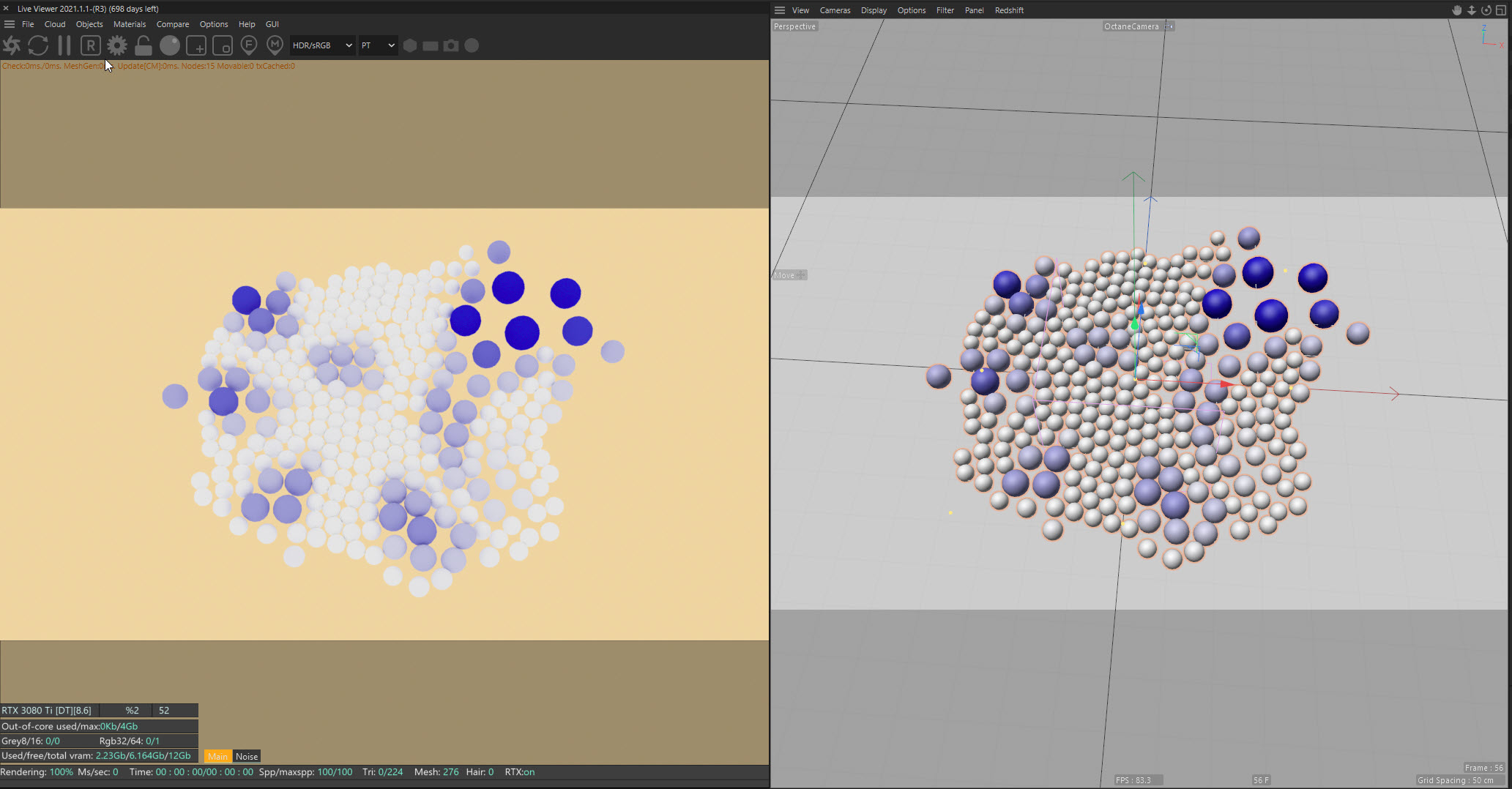The height and width of the screenshot is (789, 1512).
Task: Click the film region square icon
Action: coord(223,45)
